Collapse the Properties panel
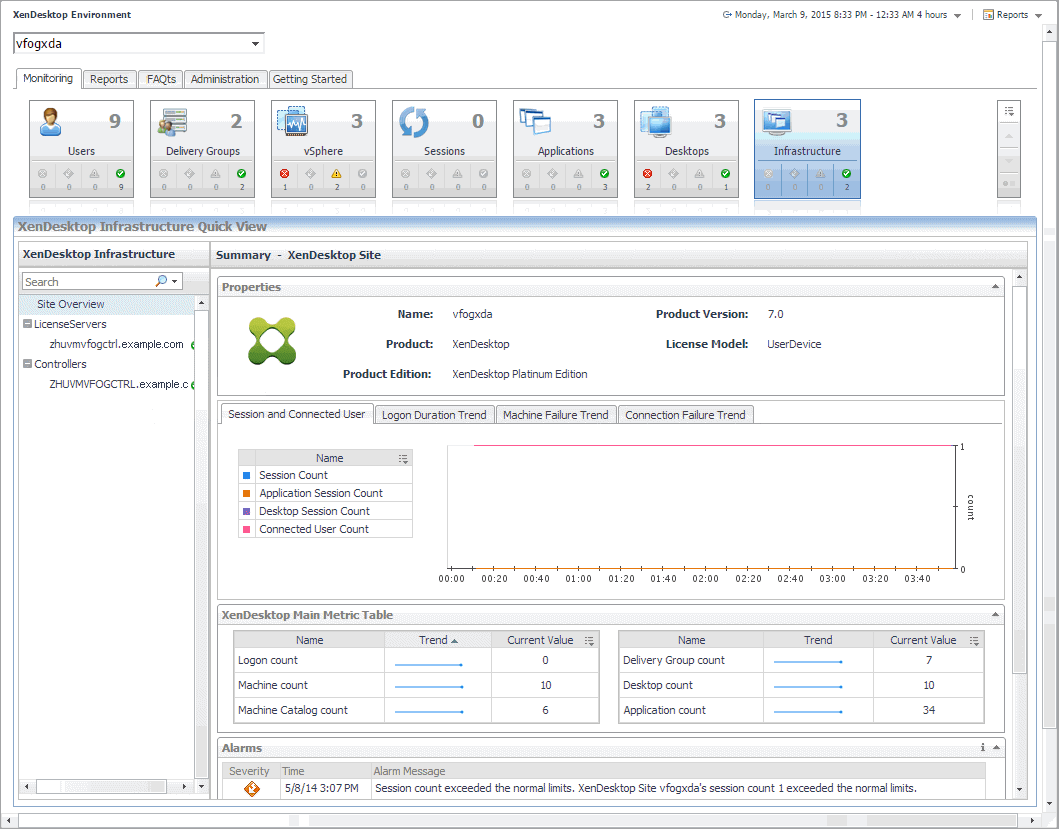 pos(995,287)
